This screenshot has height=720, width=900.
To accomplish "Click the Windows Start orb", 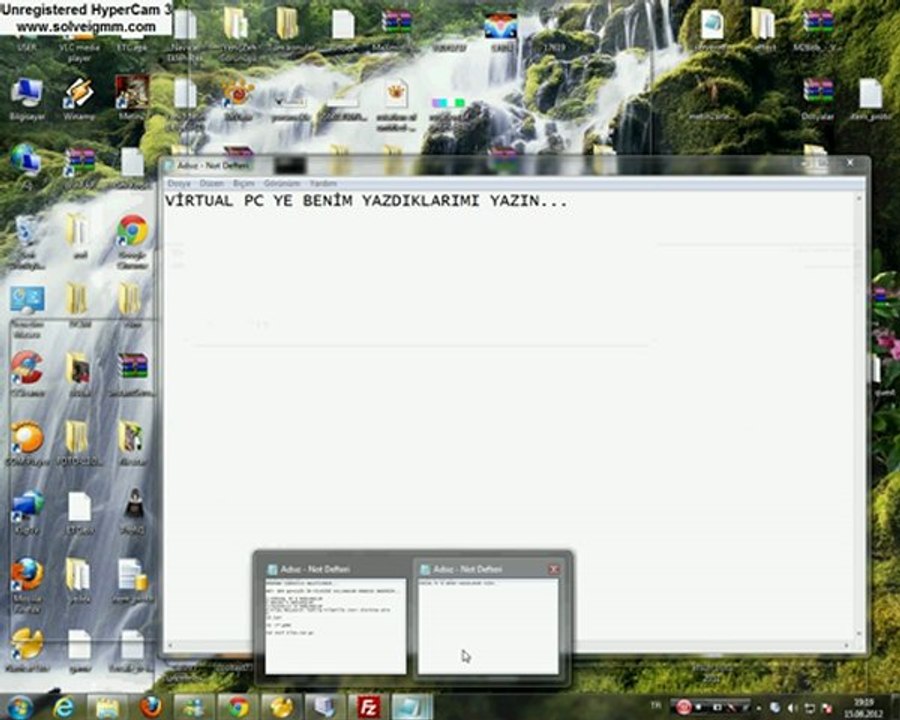I will click(x=20, y=707).
